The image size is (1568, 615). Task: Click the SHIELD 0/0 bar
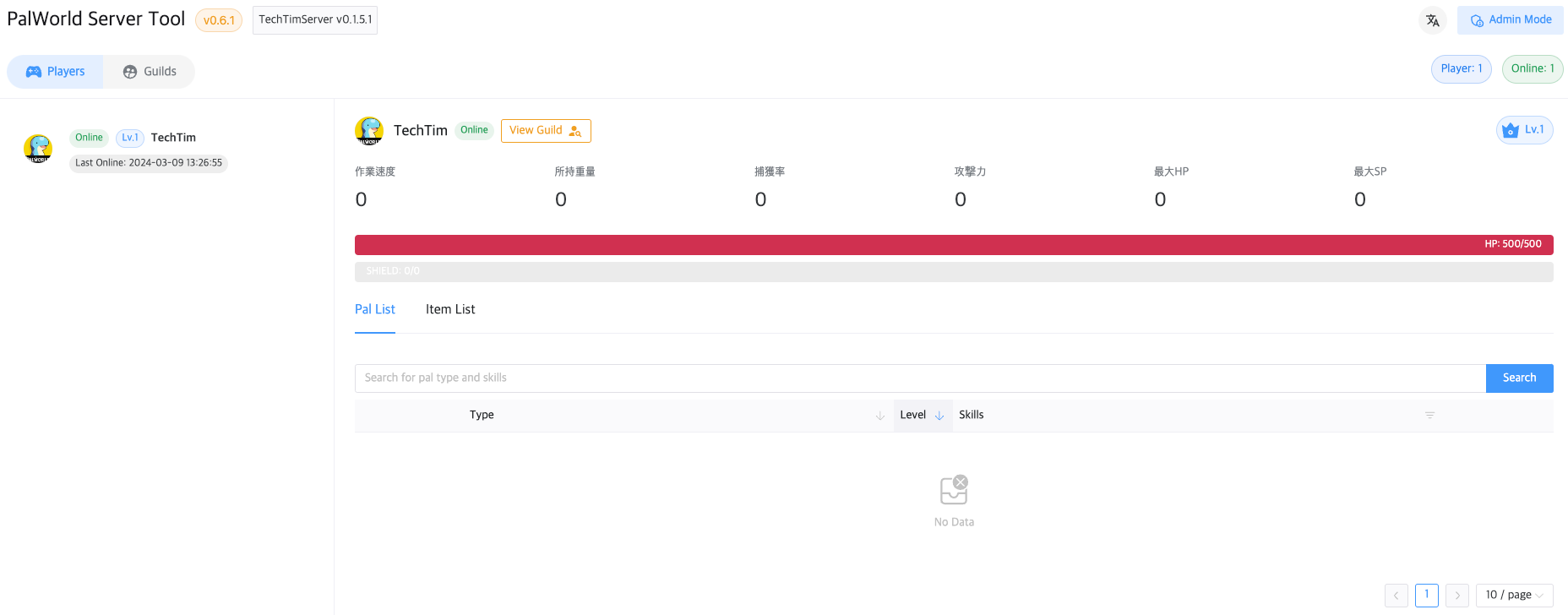point(954,272)
